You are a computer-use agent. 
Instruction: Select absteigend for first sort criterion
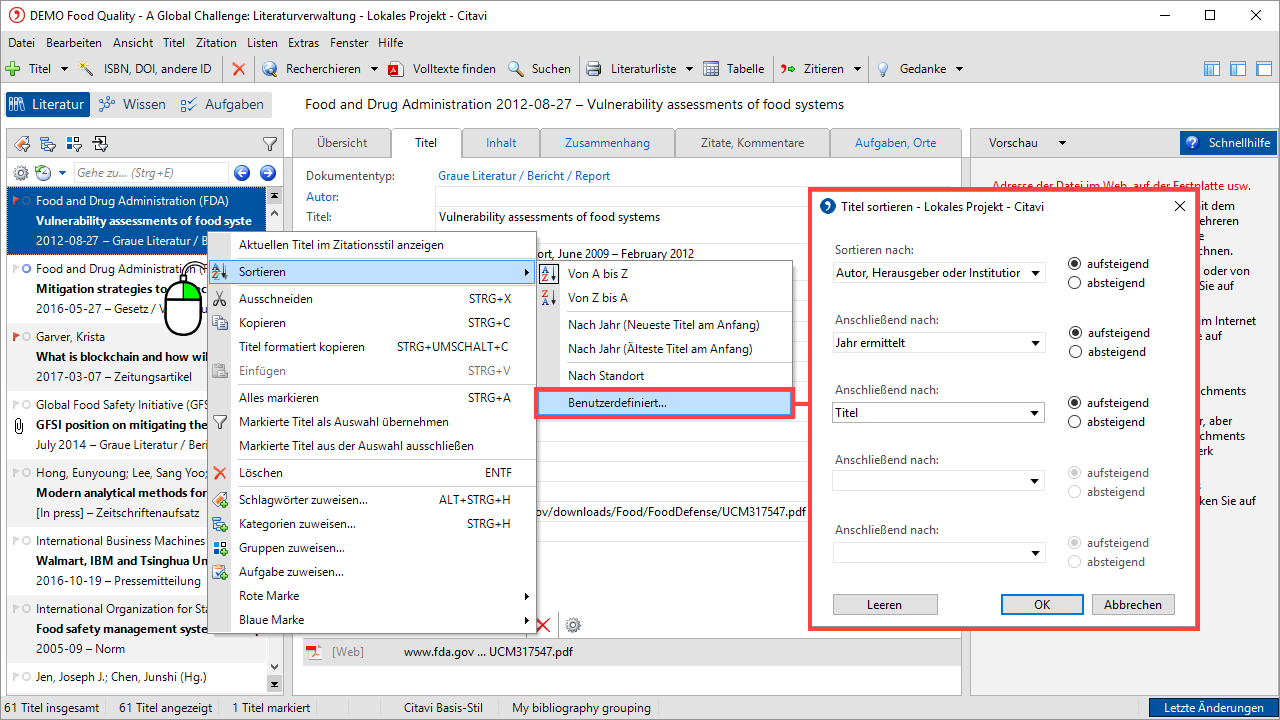[x=1075, y=283]
